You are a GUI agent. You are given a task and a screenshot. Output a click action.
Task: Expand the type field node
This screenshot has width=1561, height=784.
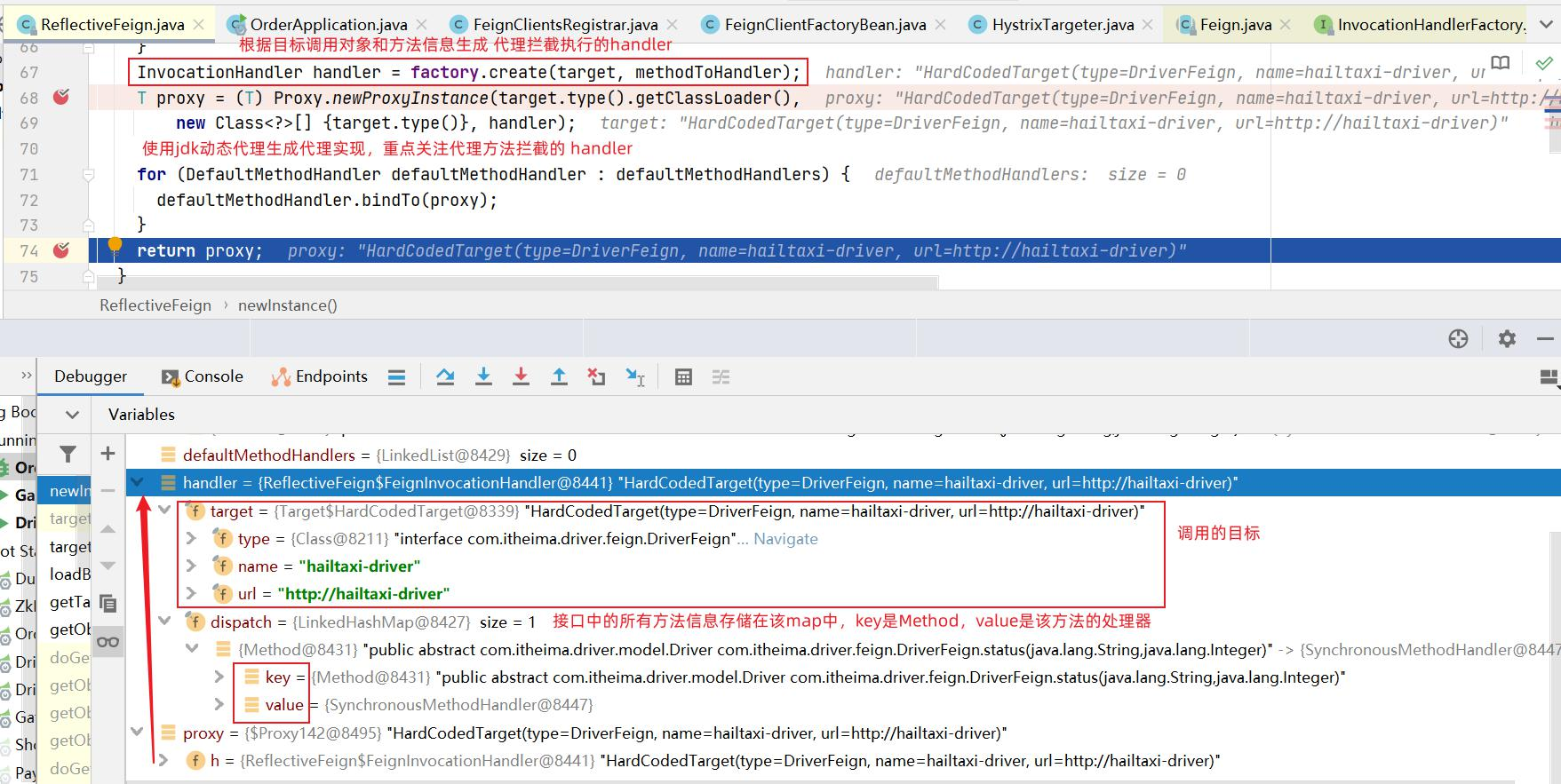click(191, 538)
